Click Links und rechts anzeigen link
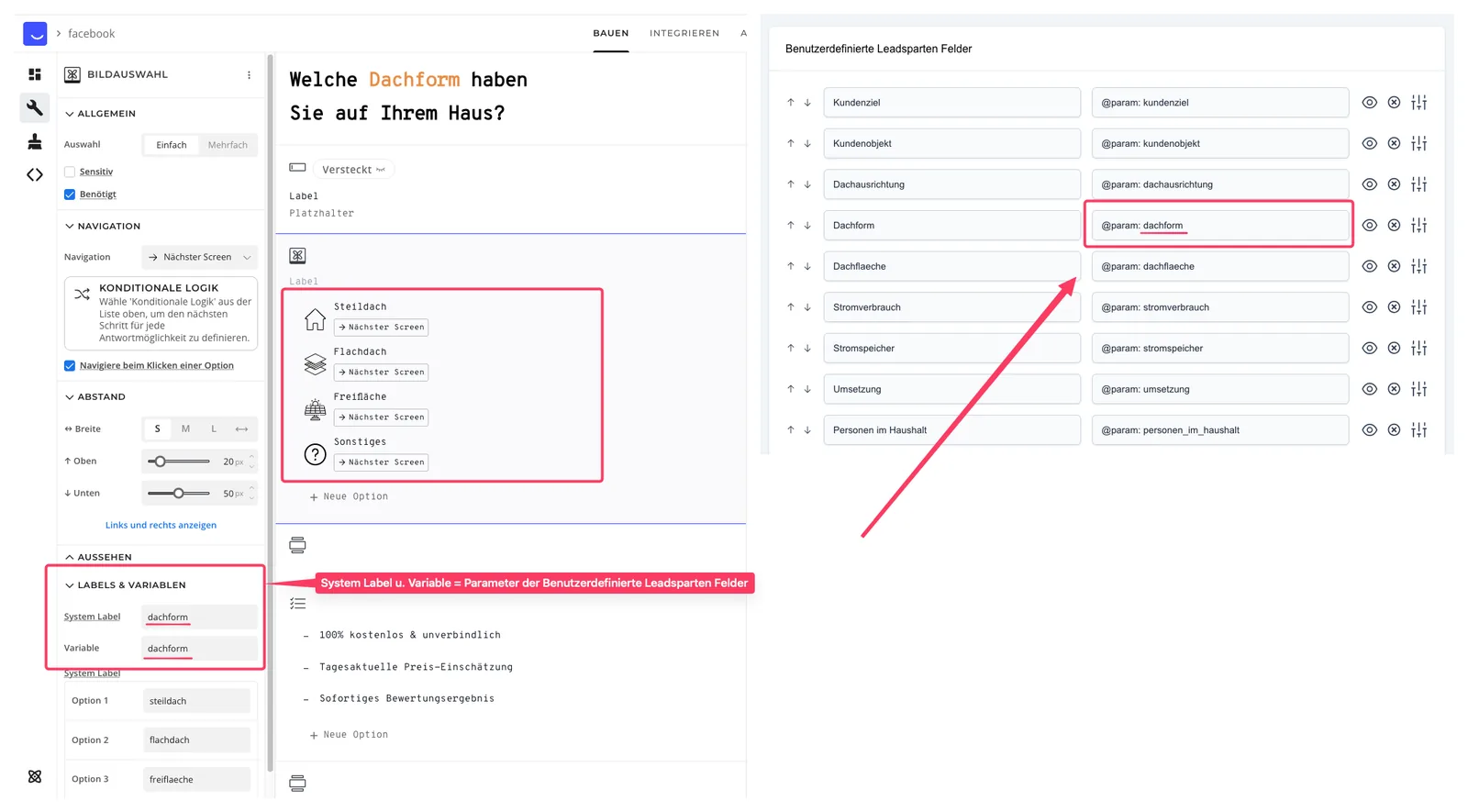1468x812 pixels. point(161,526)
